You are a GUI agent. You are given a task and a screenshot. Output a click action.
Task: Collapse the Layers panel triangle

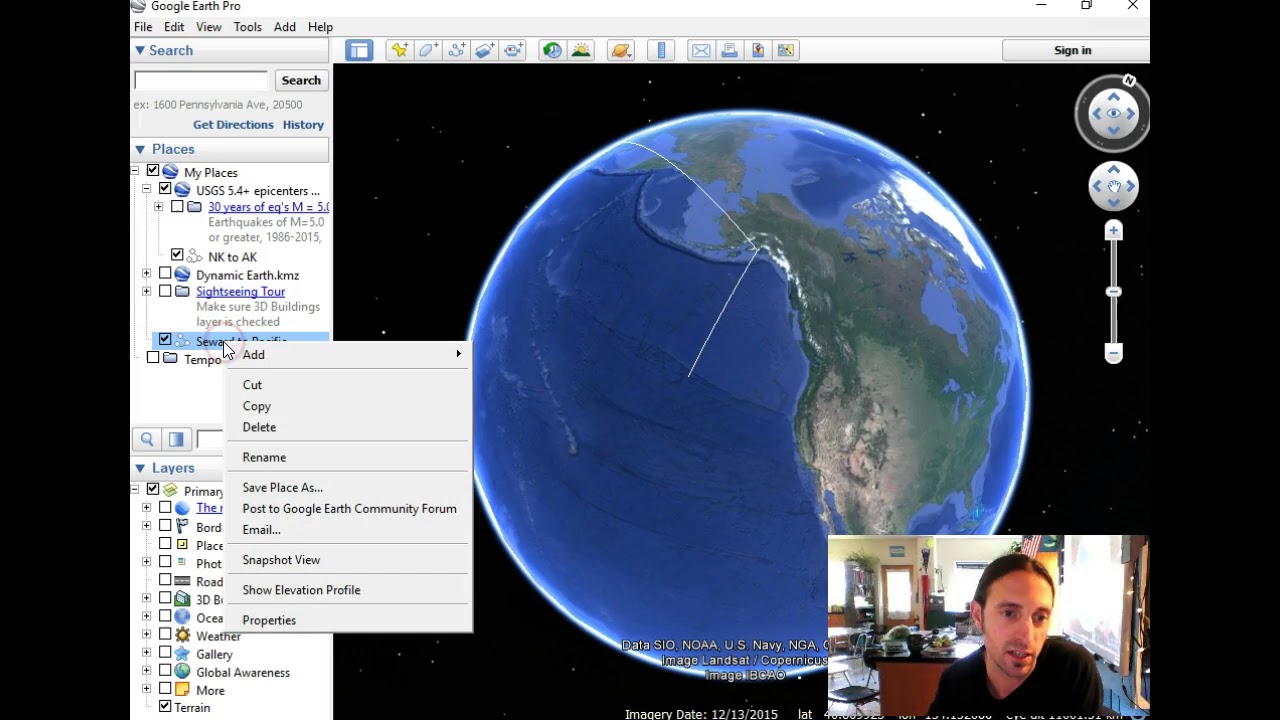(x=140, y=468)
